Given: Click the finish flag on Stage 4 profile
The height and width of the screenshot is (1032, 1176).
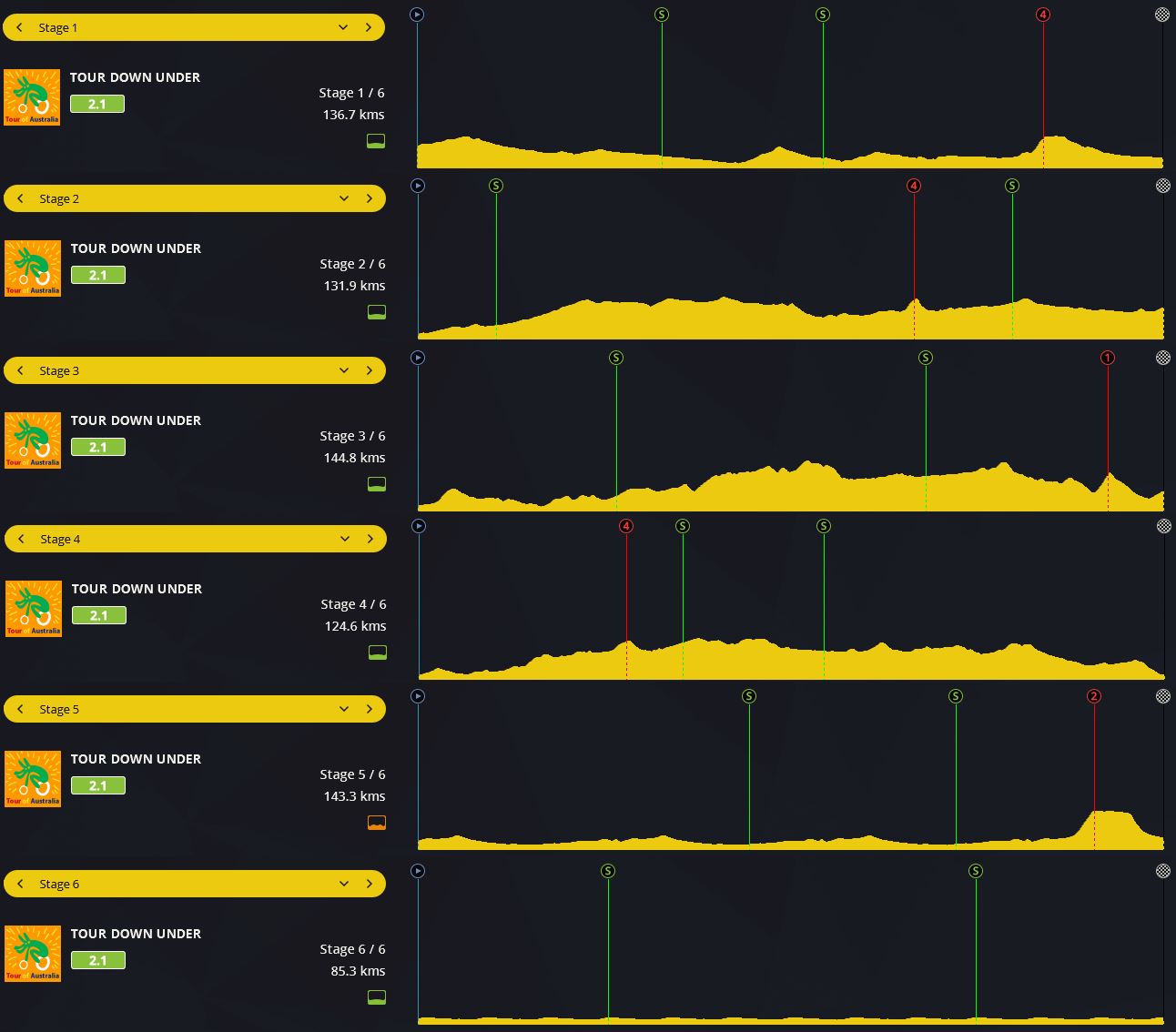Looking at the screenshot, I should 1164,526.
